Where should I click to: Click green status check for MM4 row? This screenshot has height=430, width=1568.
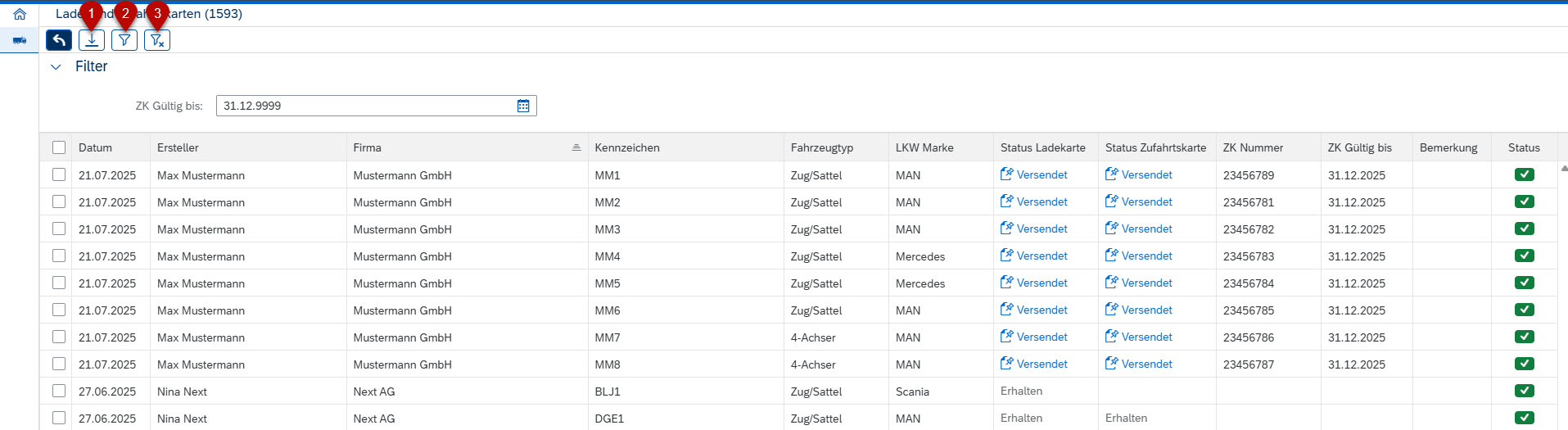point(1525,256)
